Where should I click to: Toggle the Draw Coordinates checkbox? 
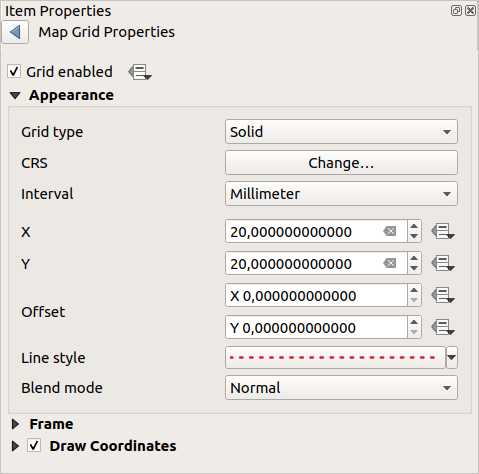(34, 446)
